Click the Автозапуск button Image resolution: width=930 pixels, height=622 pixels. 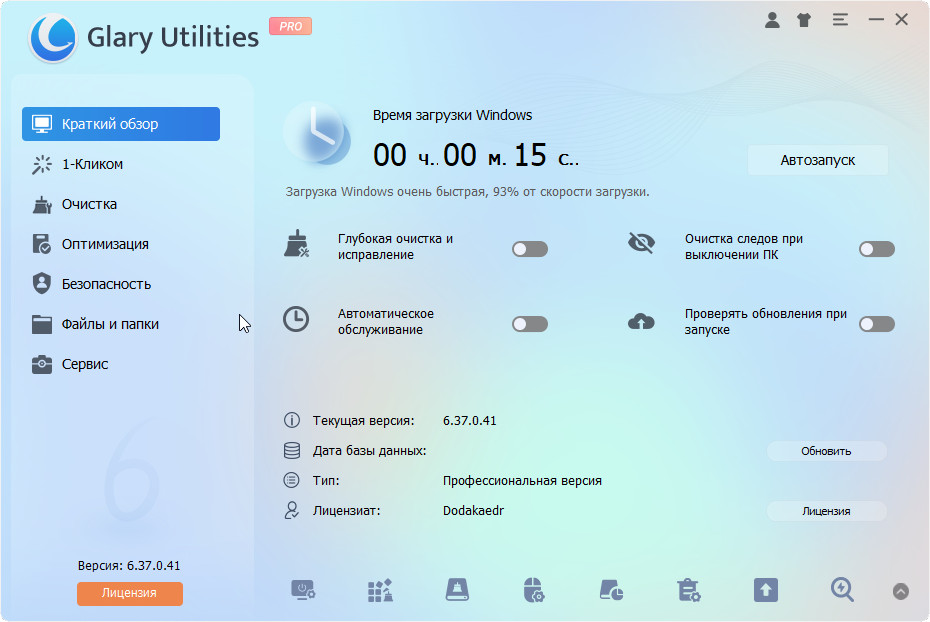click(817, 160)
